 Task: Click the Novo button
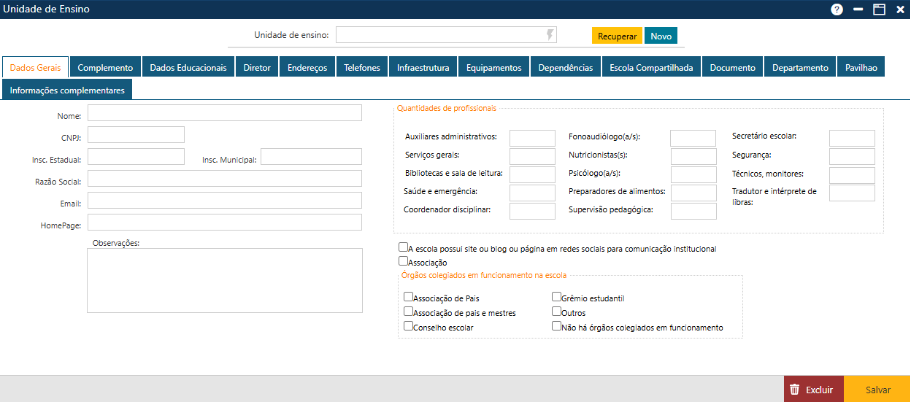pos(661,35)
